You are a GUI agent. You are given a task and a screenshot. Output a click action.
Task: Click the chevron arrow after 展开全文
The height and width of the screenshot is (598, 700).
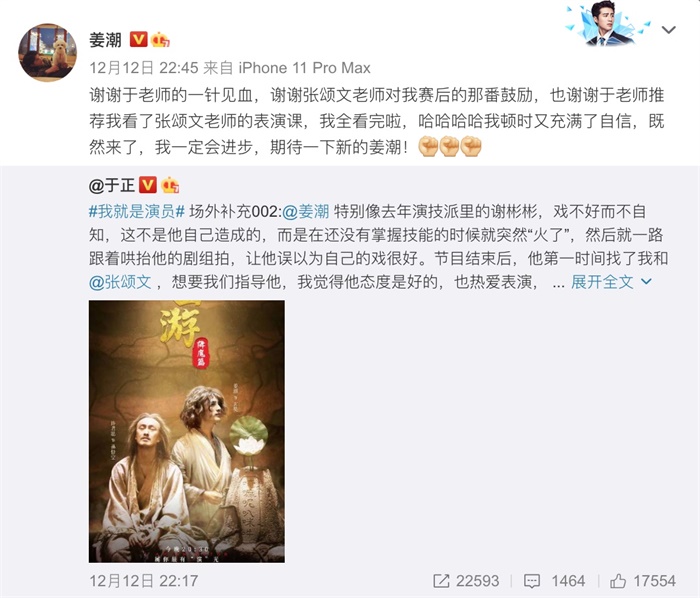(x=646, y=282)
